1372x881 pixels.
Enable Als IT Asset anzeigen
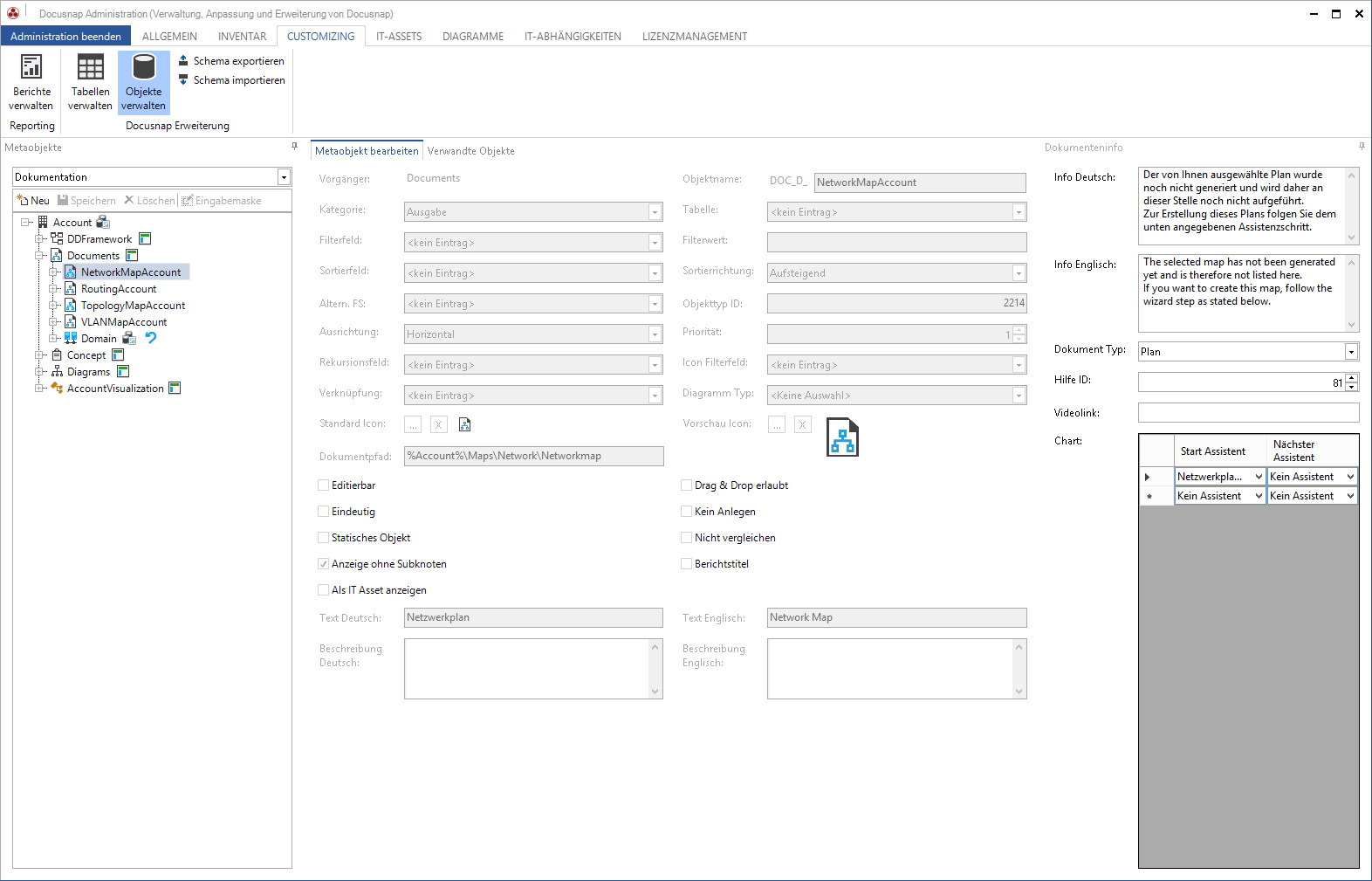pos(324,590)
